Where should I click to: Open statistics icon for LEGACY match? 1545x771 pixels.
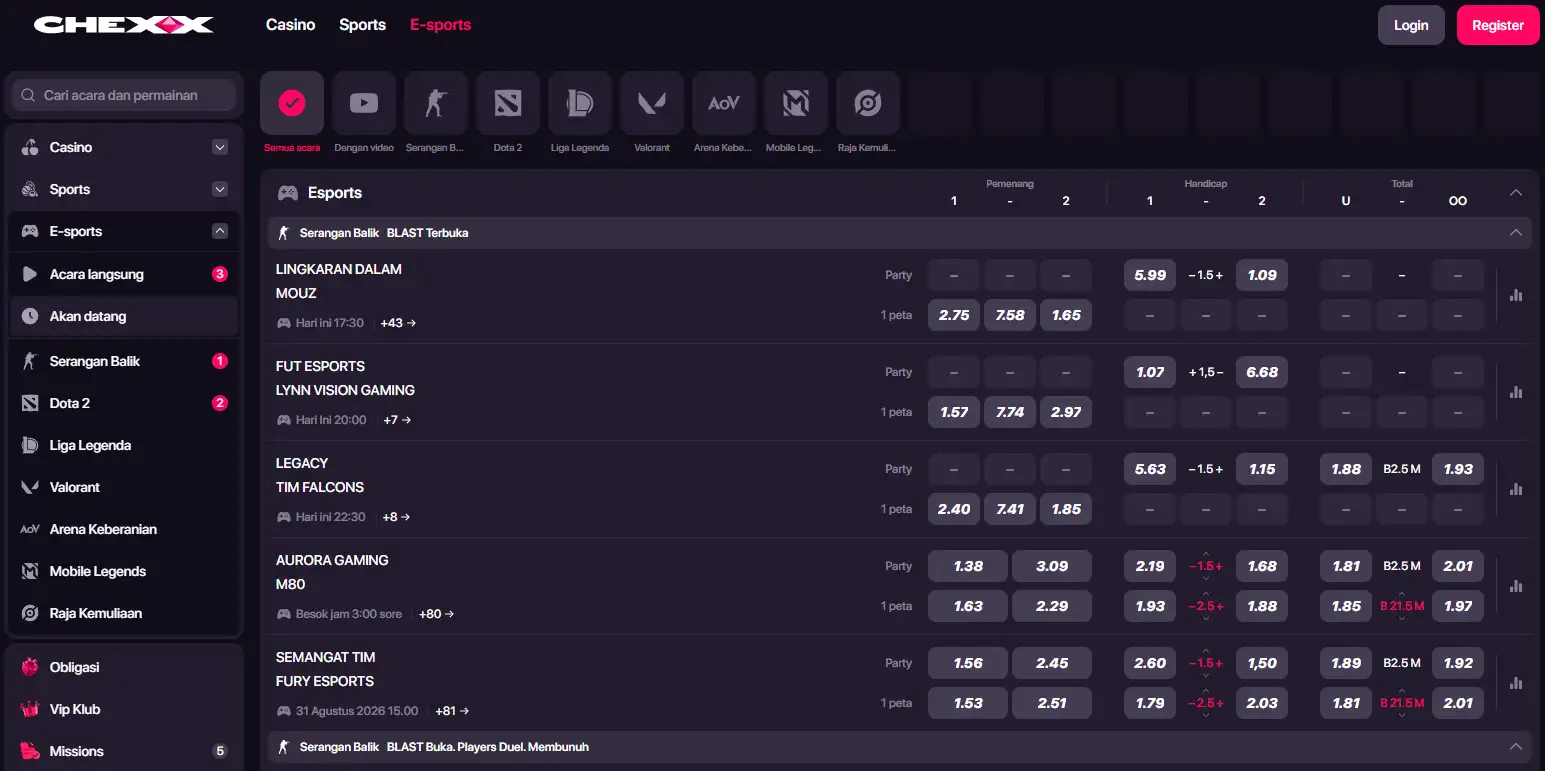(x=1516, y=489)
